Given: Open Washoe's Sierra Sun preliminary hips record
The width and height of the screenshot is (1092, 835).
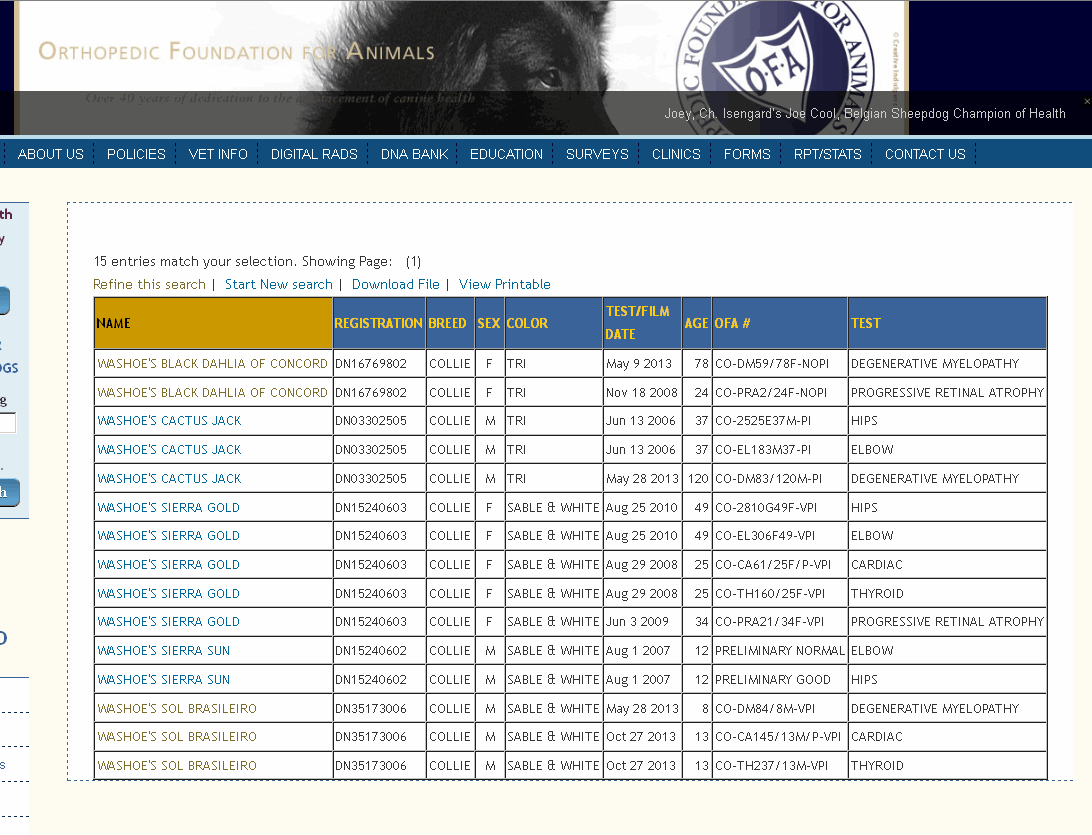Looking at the screenshot, I should [163, 680].
